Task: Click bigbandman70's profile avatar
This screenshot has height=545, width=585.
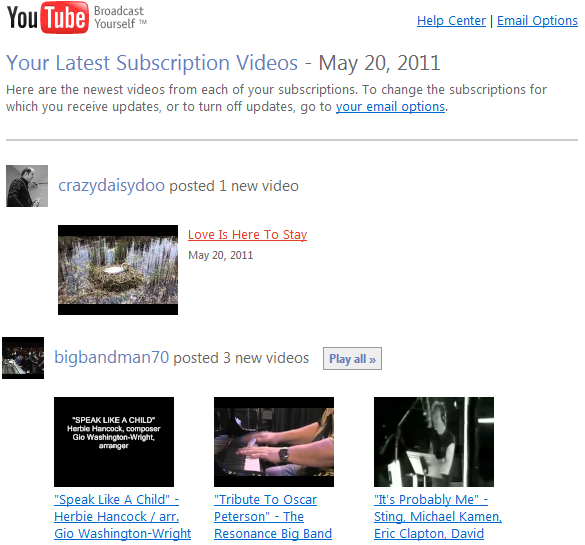Action: [23, 358]
